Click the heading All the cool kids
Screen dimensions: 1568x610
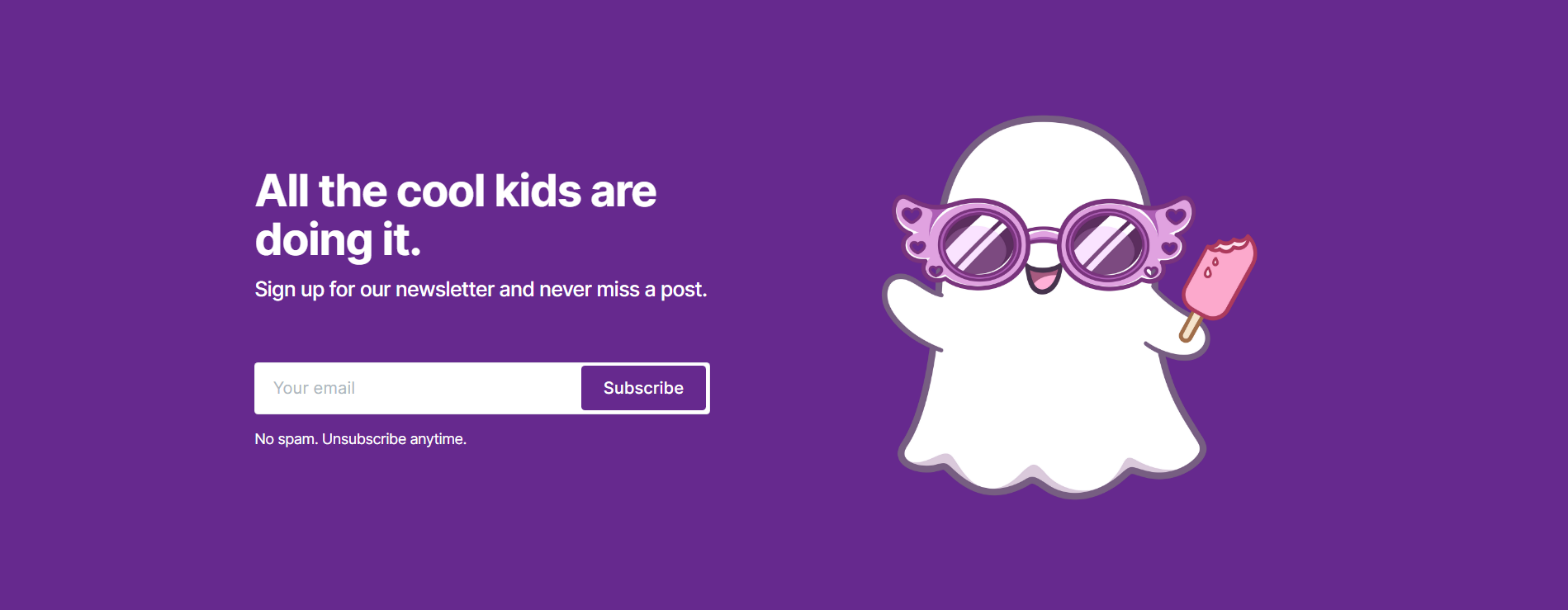coord(456,192)
